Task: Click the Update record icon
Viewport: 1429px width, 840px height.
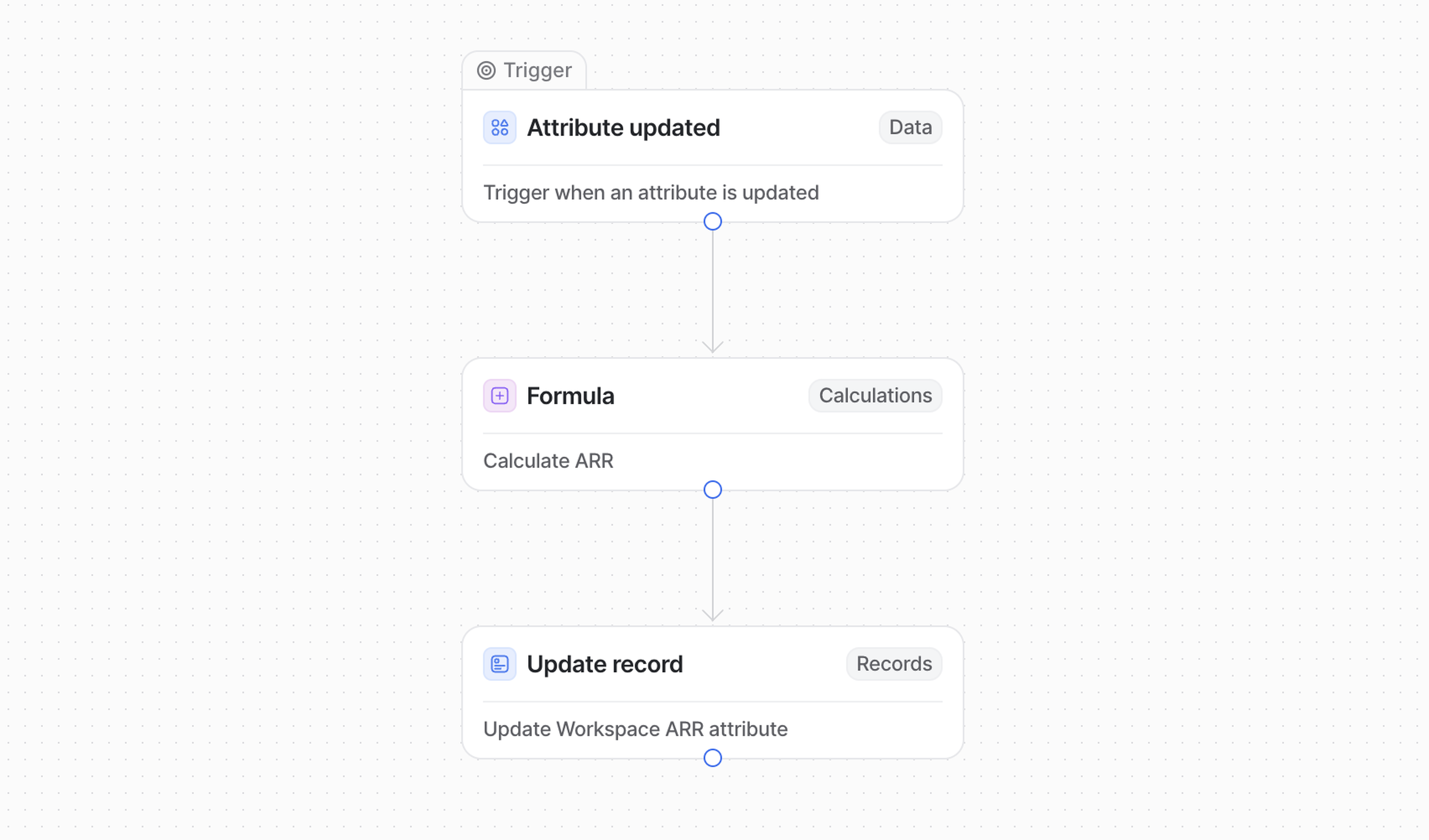Action: 499,664
